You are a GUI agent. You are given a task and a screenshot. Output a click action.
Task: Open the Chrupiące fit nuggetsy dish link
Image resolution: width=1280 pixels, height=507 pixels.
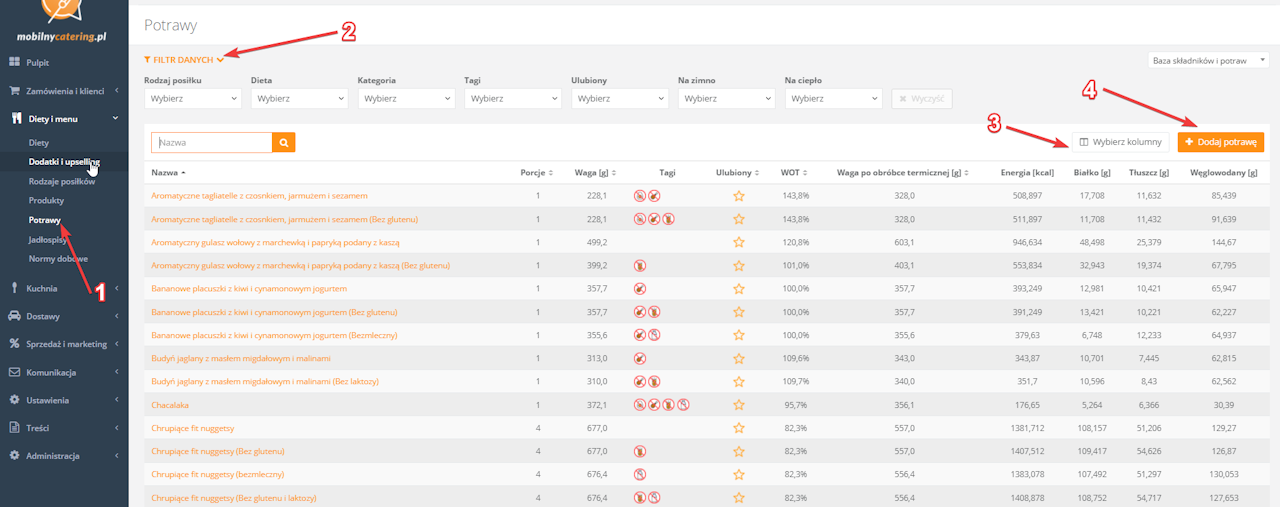click(193, 428)
